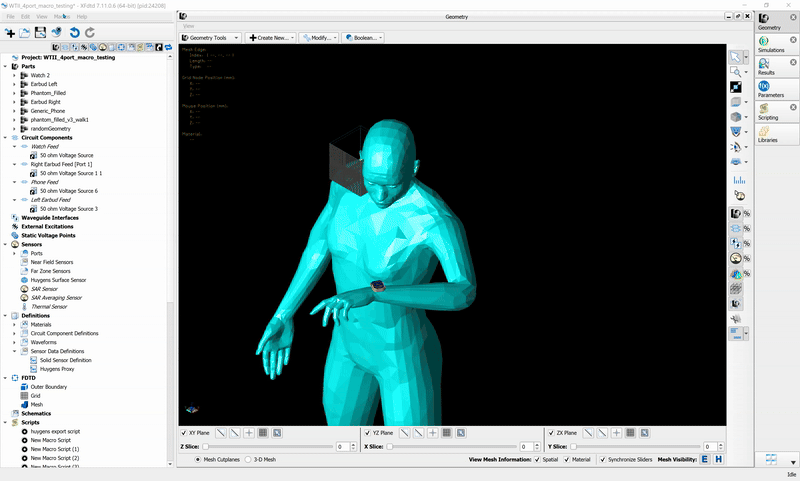Click the XY Plane grid icon
Image resolution: width=800 pixels, height=481 pixels.
point(263,433)
